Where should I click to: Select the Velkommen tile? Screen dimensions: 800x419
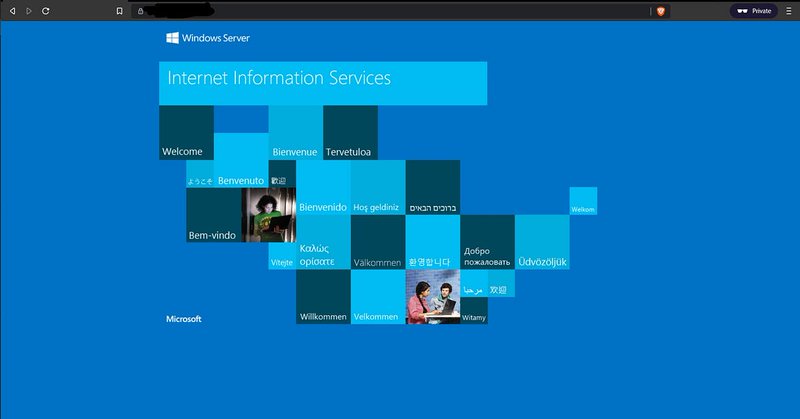(378, 297)
